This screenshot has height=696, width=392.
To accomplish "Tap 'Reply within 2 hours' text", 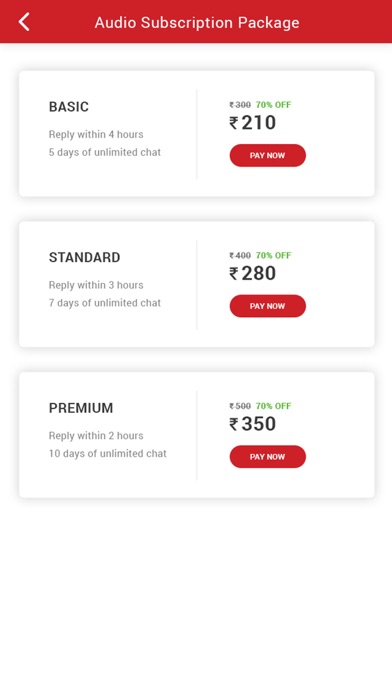I will pos(96,435).
